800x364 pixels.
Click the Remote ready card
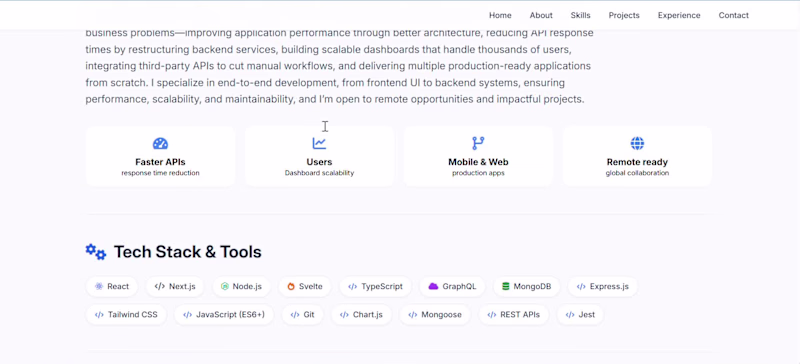(637, 156)
